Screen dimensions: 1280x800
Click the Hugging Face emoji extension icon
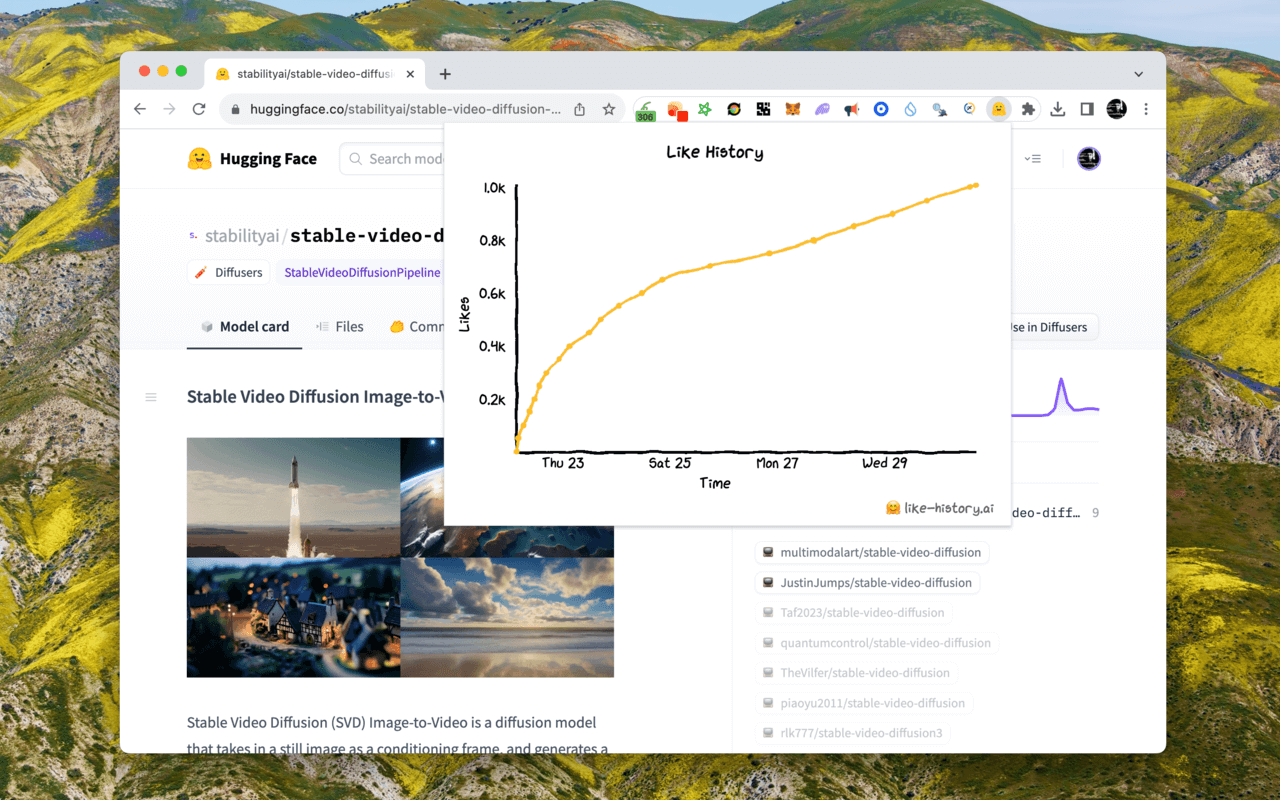(x=998, y=109)
